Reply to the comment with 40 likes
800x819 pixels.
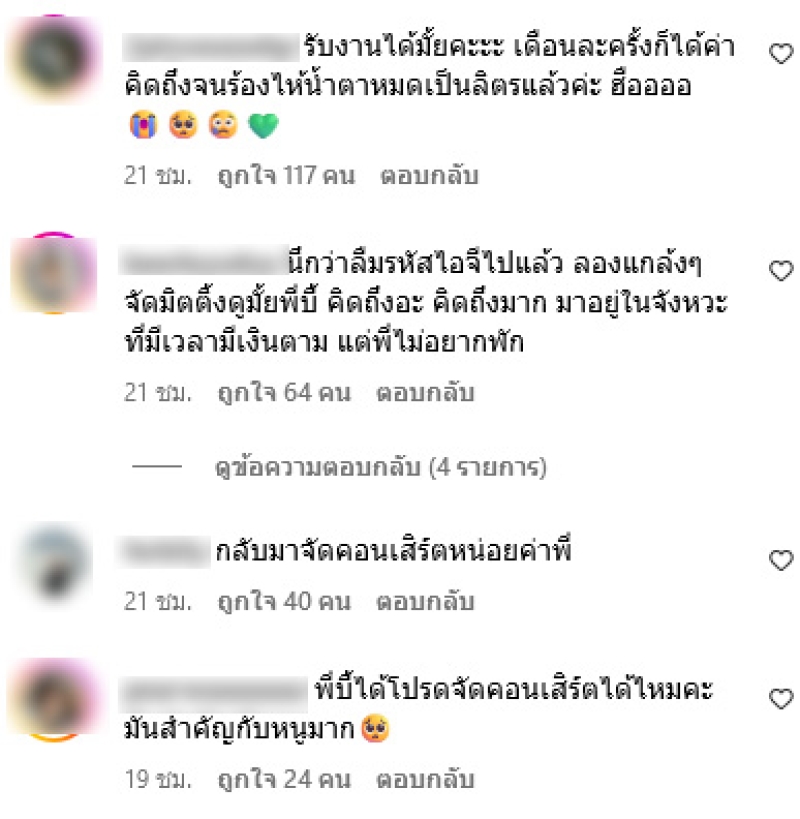tap(425, 602)
